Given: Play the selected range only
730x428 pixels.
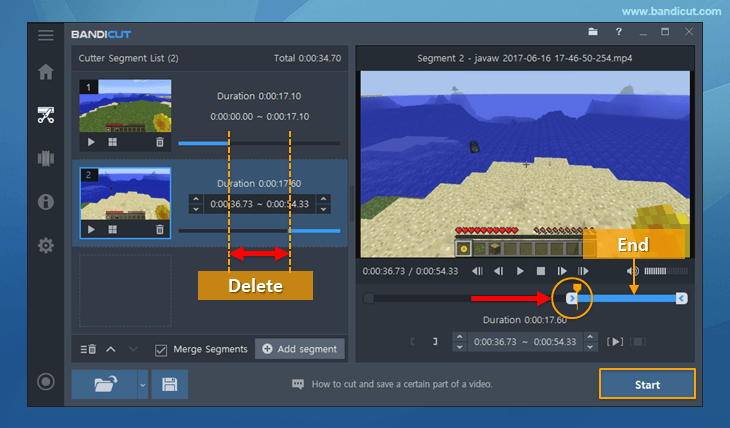Looking at the screenshot, I should click(x=615, y=342).
